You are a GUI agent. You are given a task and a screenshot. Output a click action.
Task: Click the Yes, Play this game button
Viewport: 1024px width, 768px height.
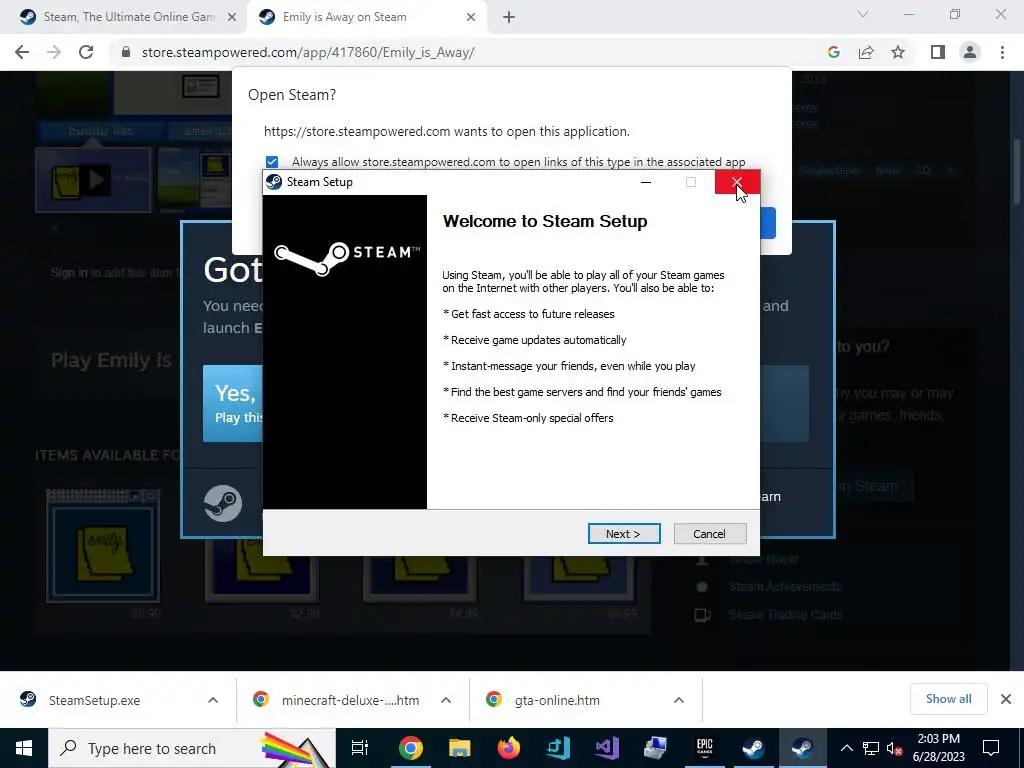point(232,404)
